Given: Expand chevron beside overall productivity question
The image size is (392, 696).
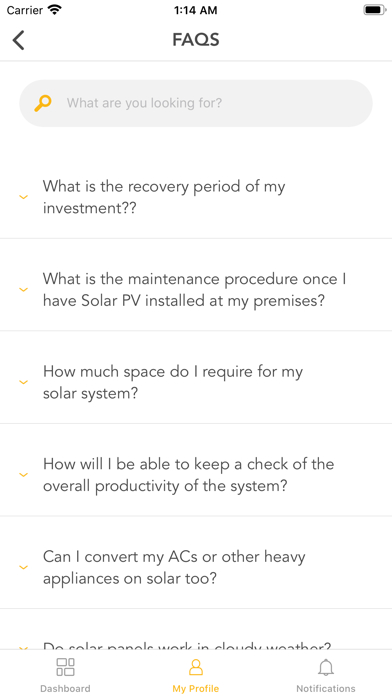Looking at the screenshot, I should [24, 475].
